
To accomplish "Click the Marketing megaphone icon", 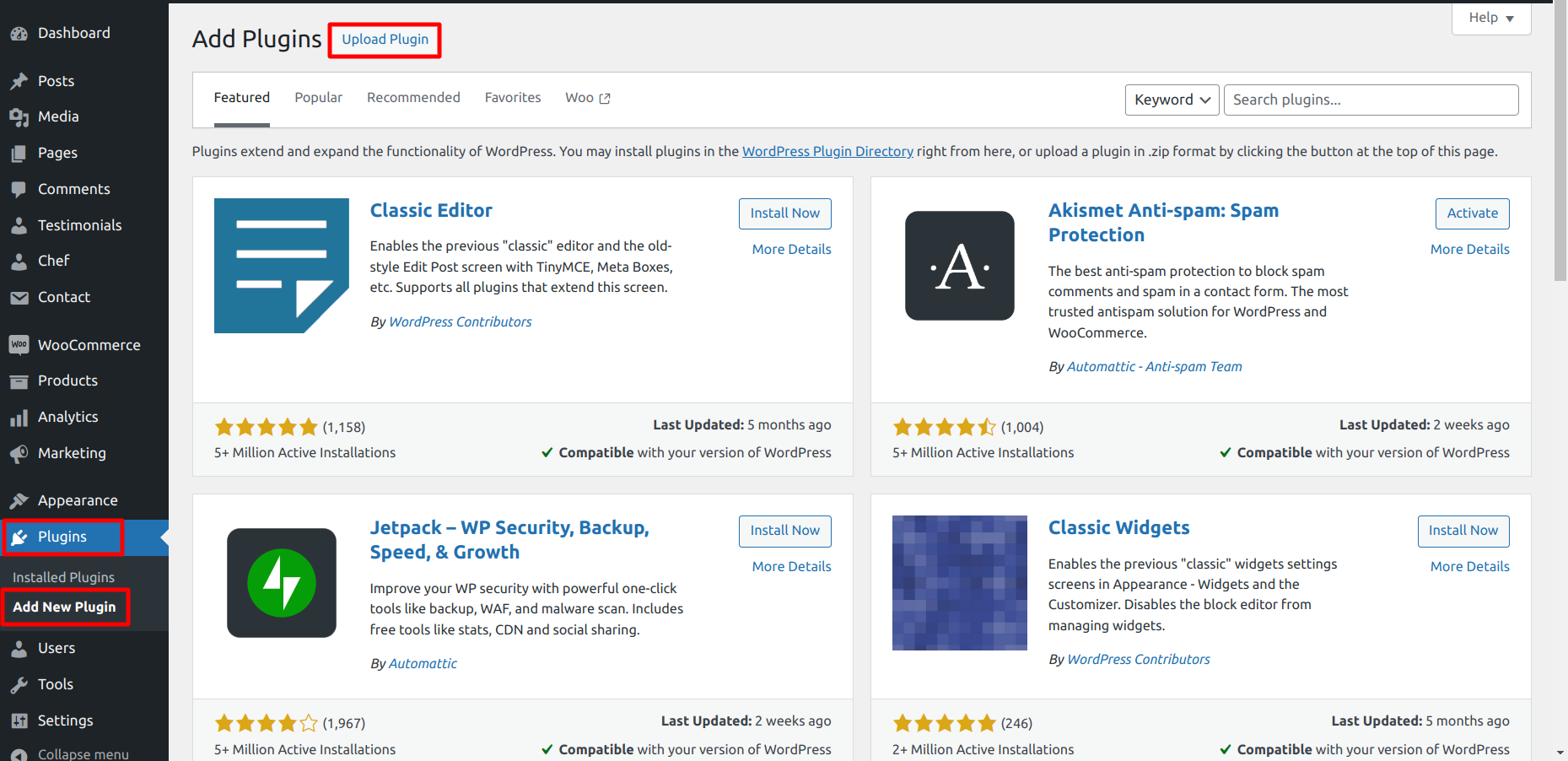I will (19, 454).
